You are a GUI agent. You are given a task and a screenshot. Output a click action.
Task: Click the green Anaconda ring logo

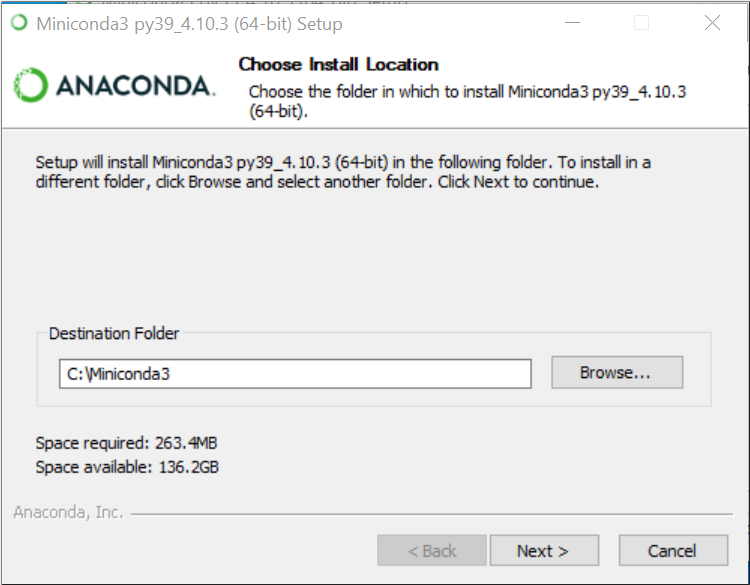click(31, 85)
